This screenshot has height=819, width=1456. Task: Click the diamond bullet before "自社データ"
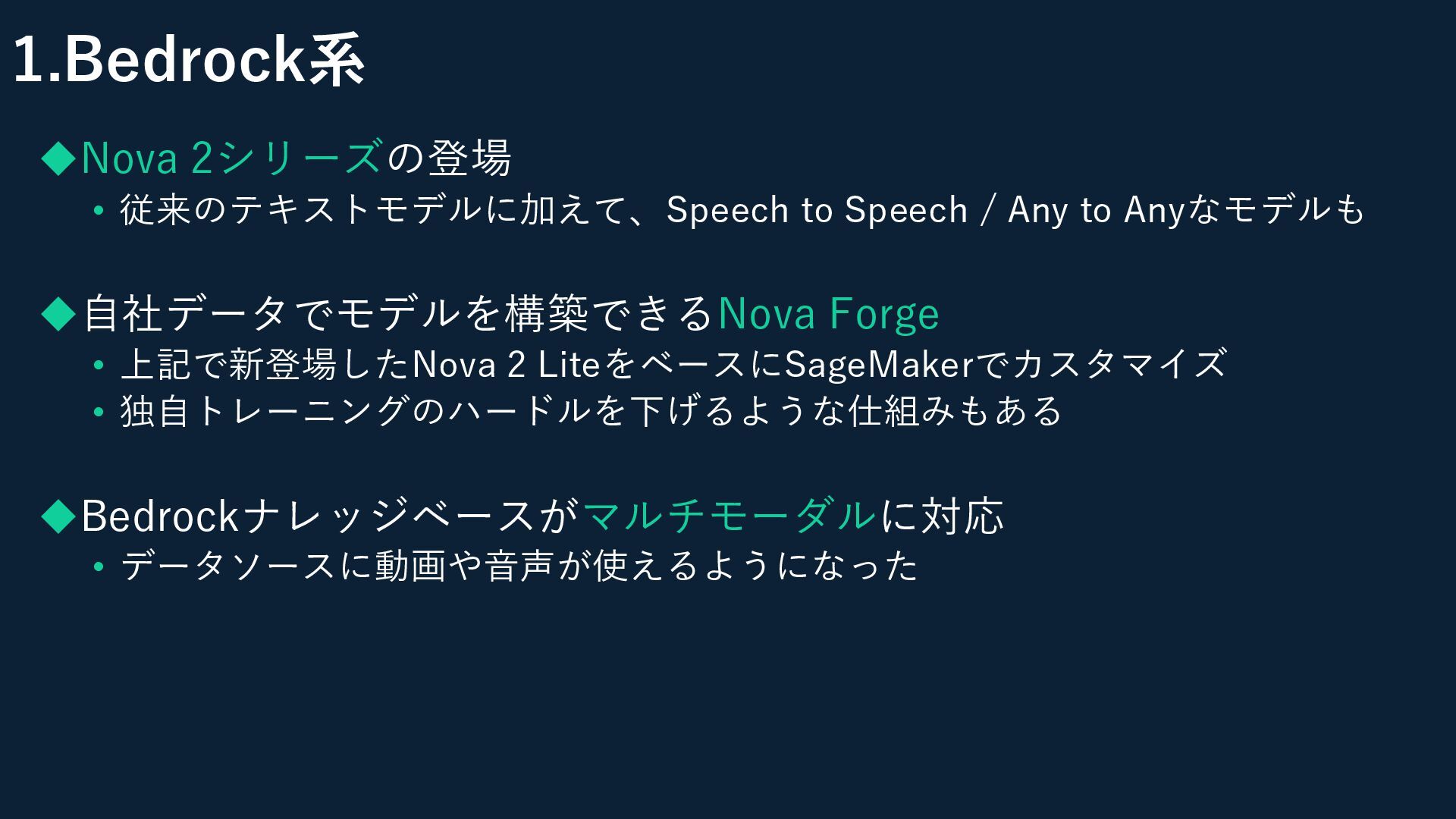click(x=59, y=313)
